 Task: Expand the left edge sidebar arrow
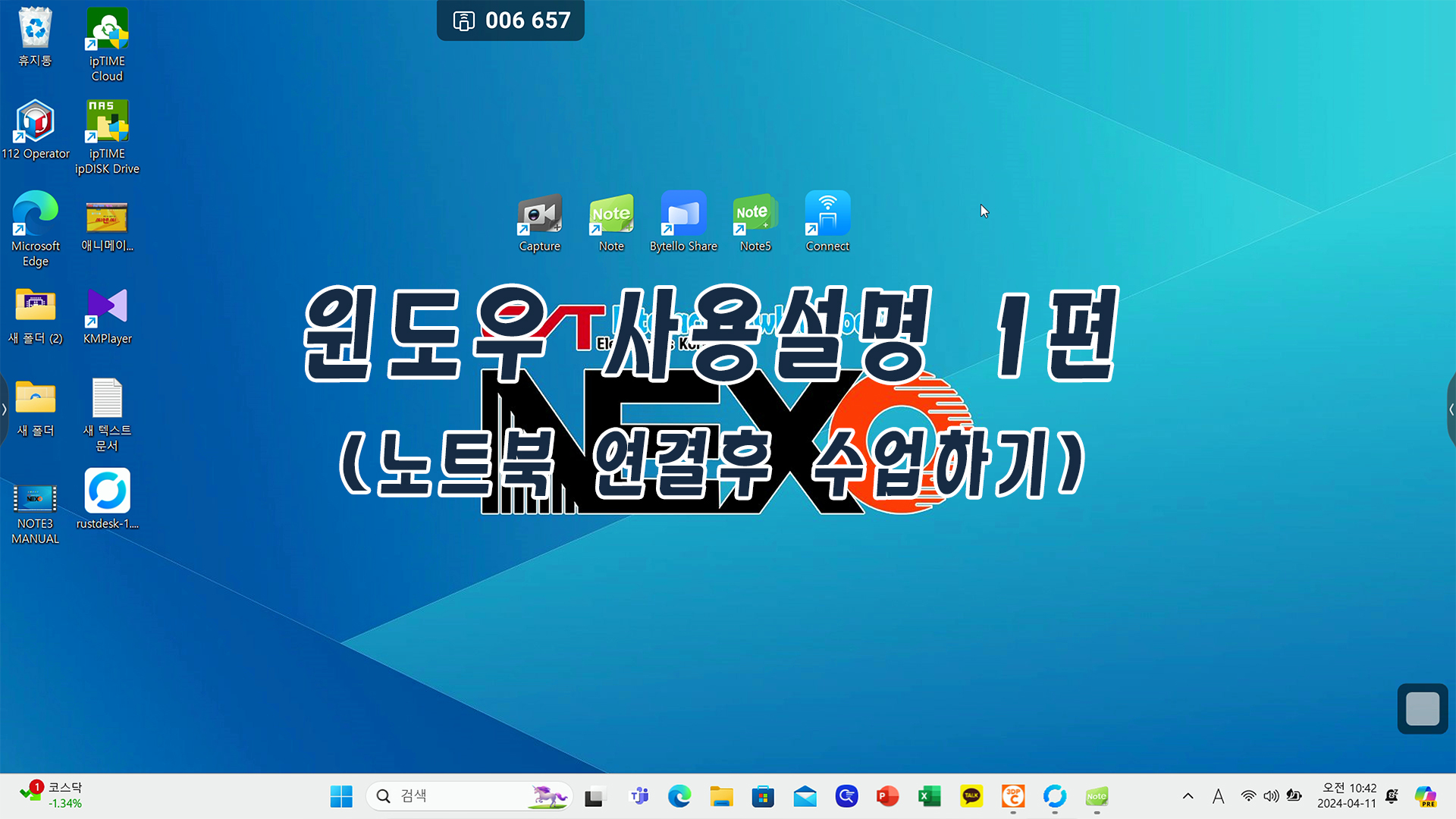[x=4, y=409]
